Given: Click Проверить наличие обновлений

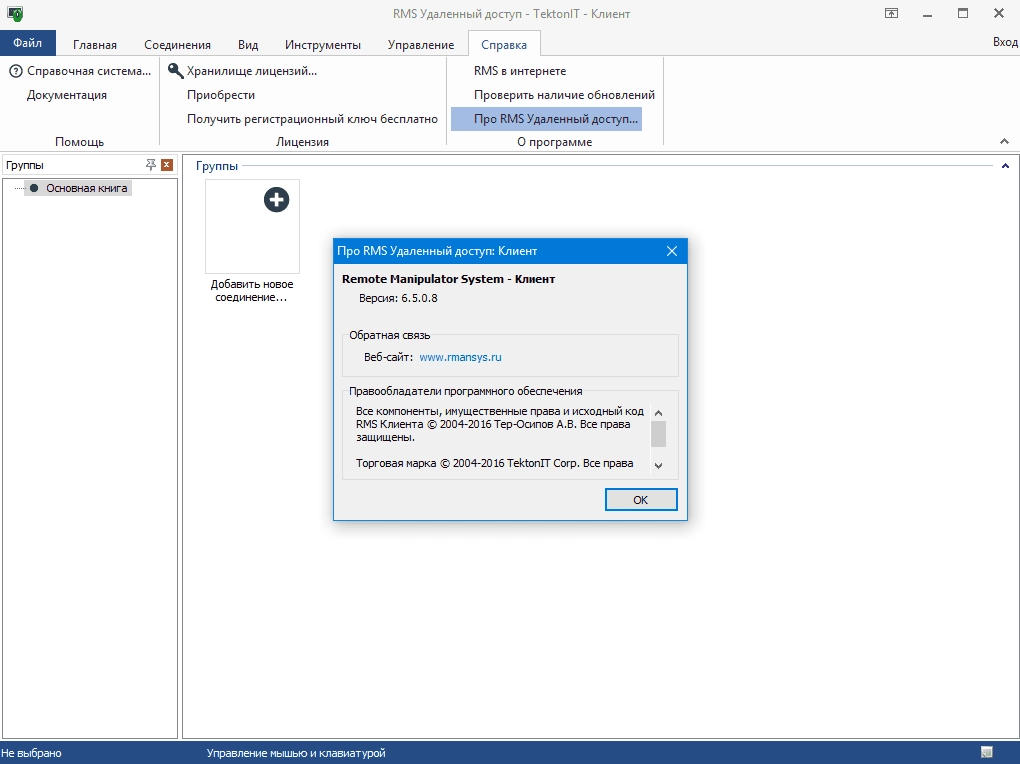Looking at the screenshot, I should click(x=564, y=95).
